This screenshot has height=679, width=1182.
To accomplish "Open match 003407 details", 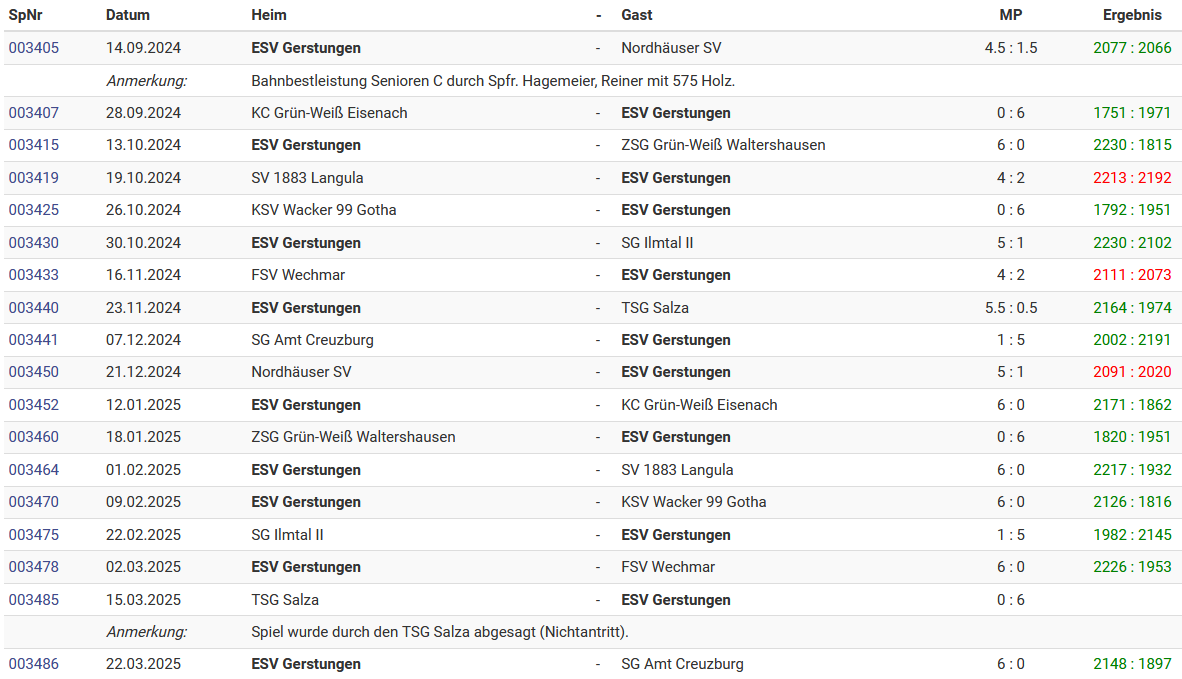I will tap(34, 113).
